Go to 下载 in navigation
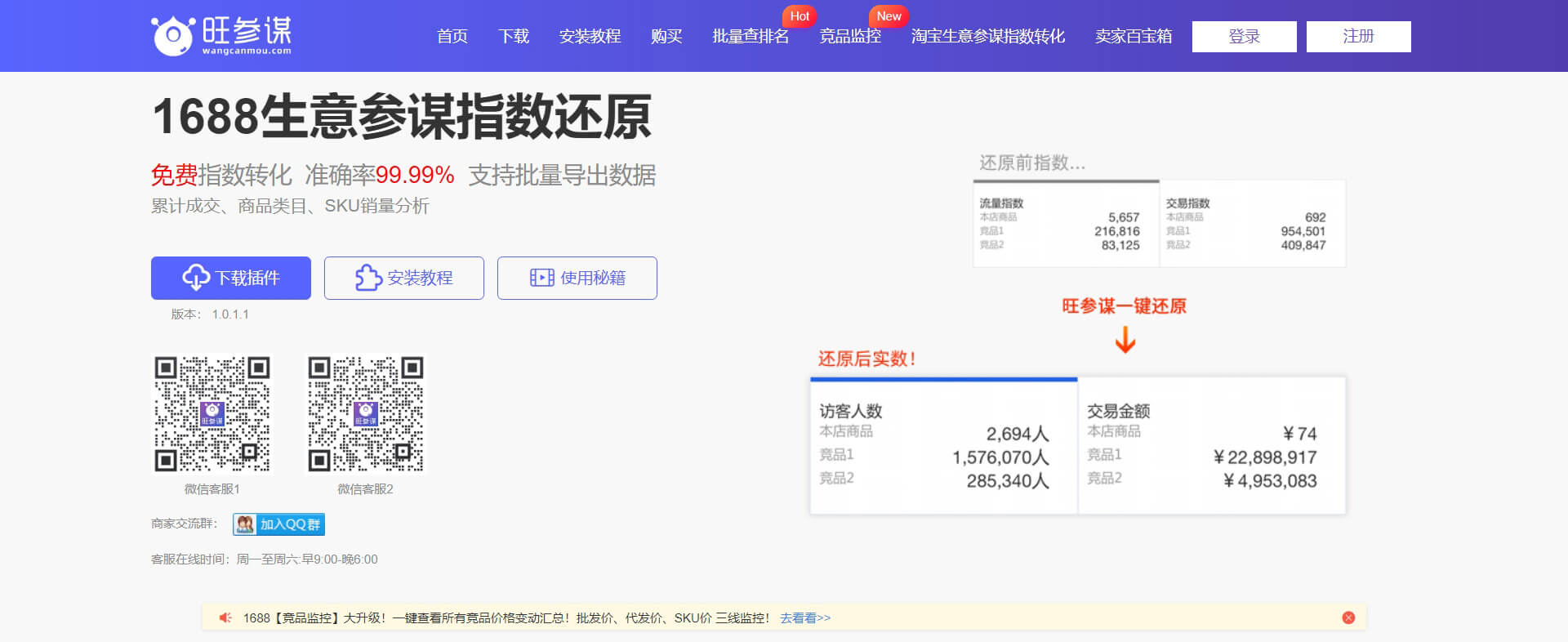This screenshot has height=642, width=1568. click(x=514, y=37)
